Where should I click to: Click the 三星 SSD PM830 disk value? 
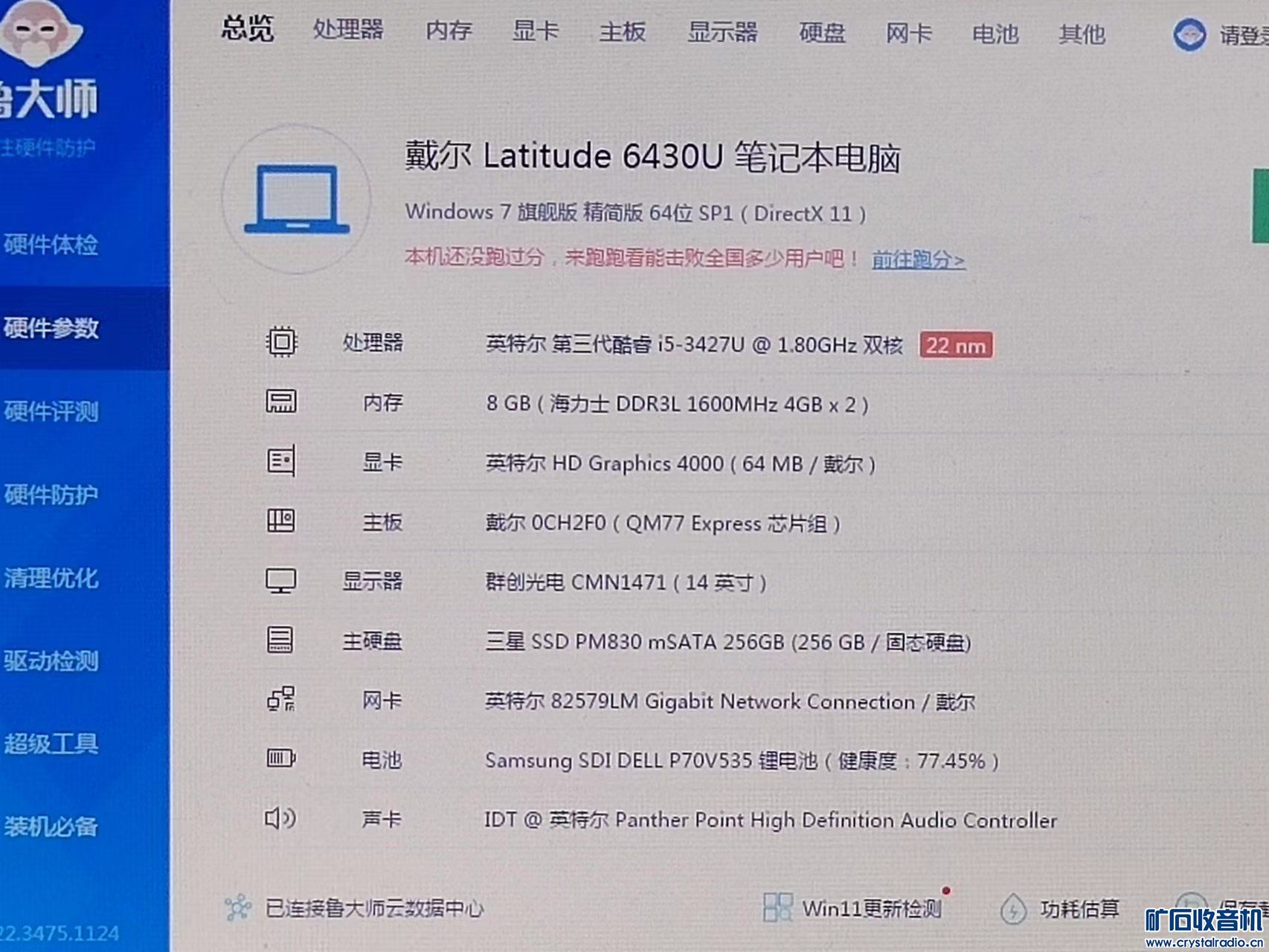click(728, 641)
